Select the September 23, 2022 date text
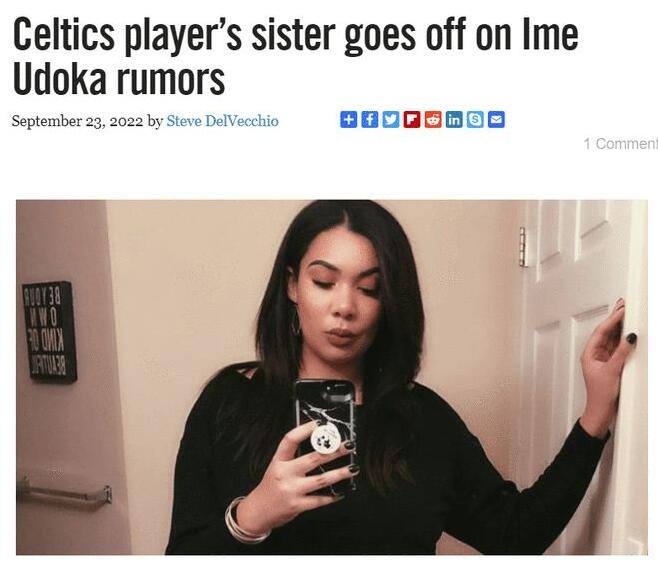This screenshot has height=573, width=658. [x=77, y=121]
